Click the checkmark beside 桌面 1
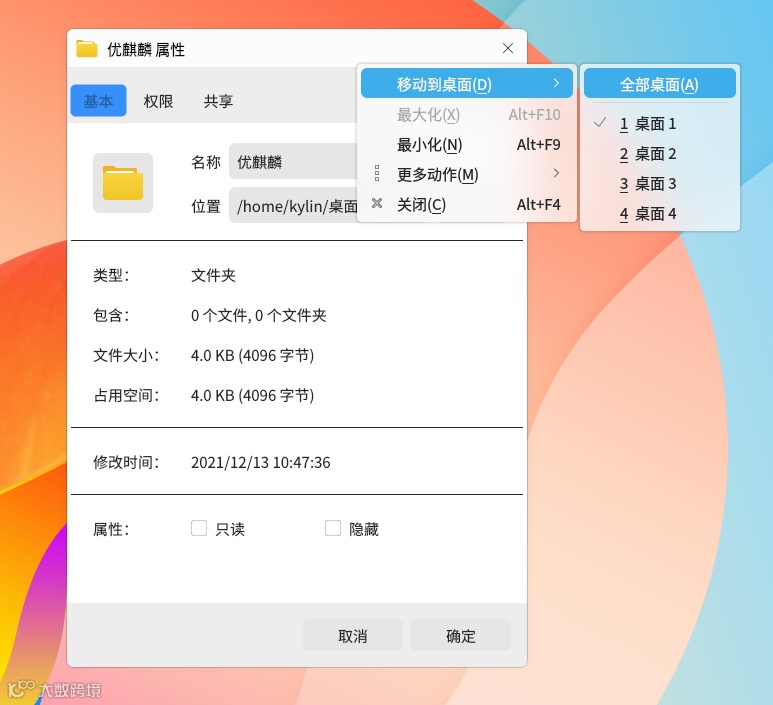773x705 pixels. tap(599, 123)
